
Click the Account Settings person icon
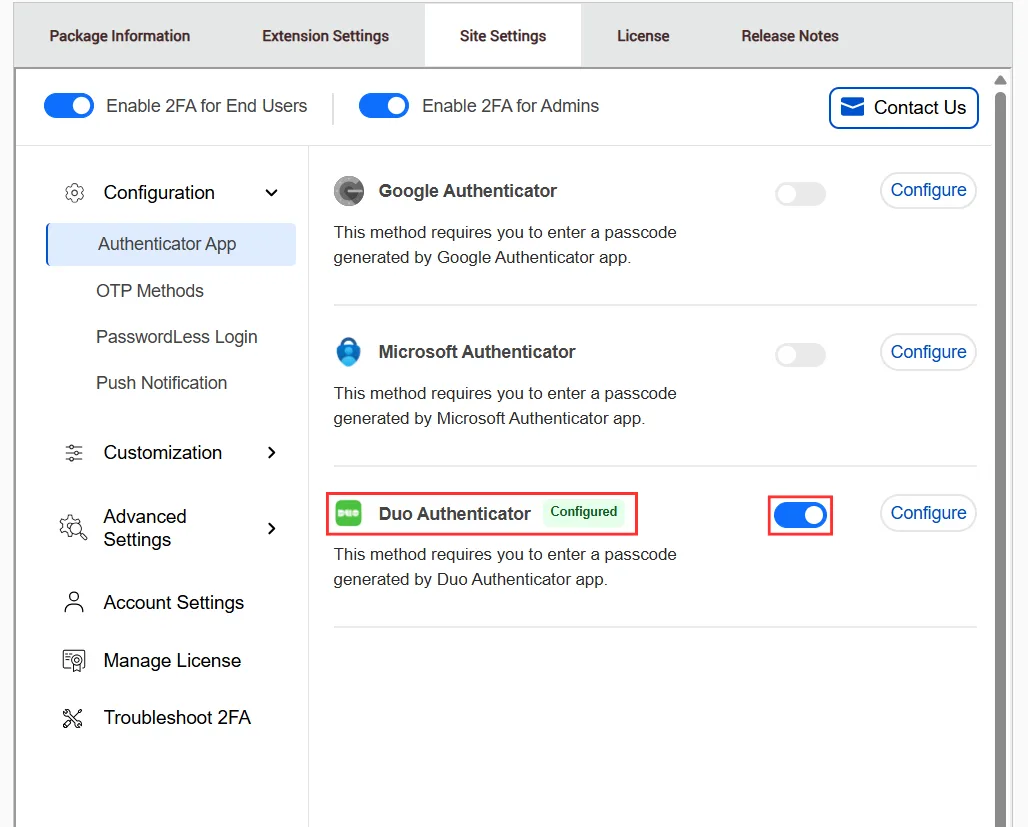[x=72, y=602]
